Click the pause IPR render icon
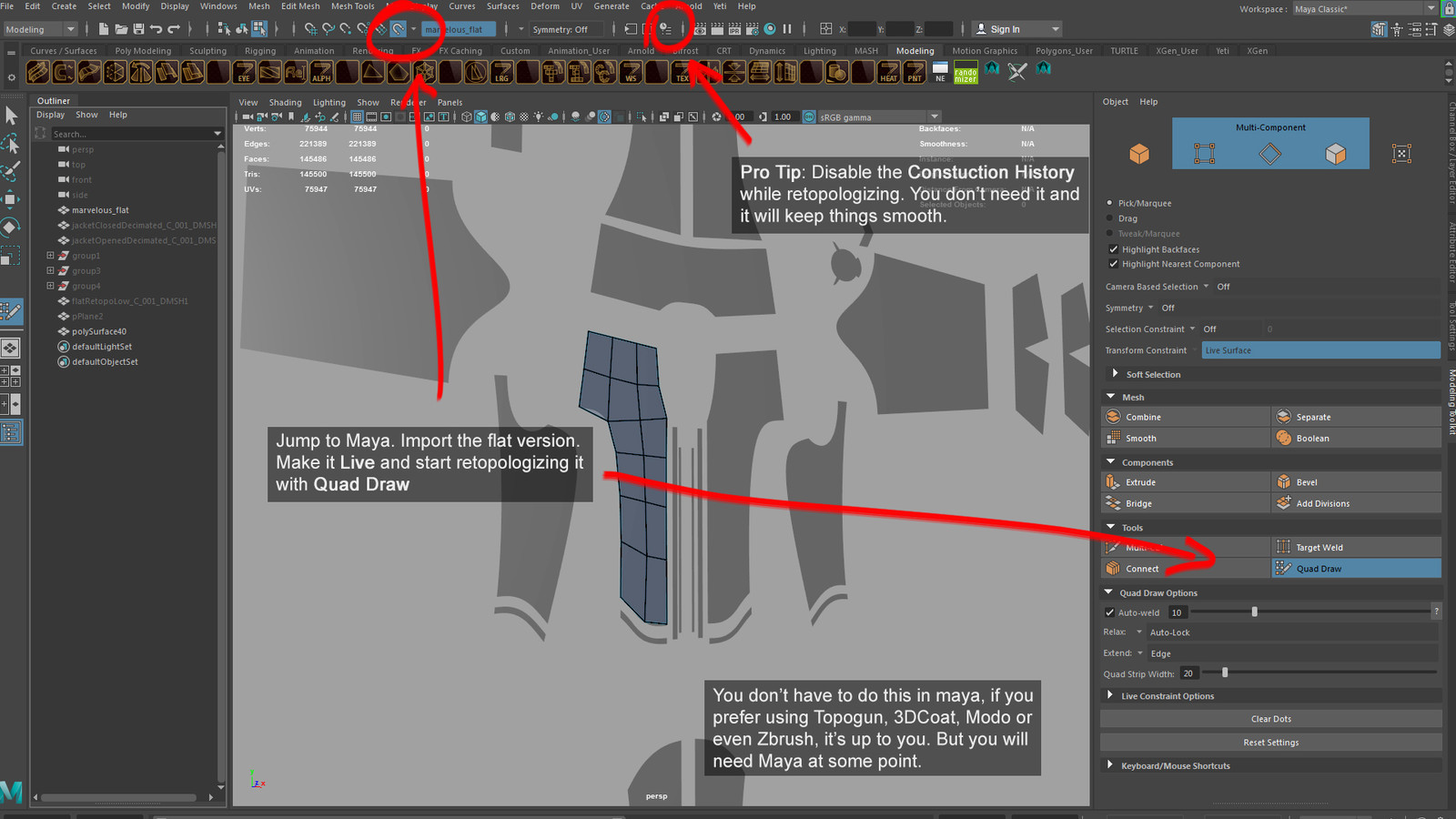 [787, 29]
